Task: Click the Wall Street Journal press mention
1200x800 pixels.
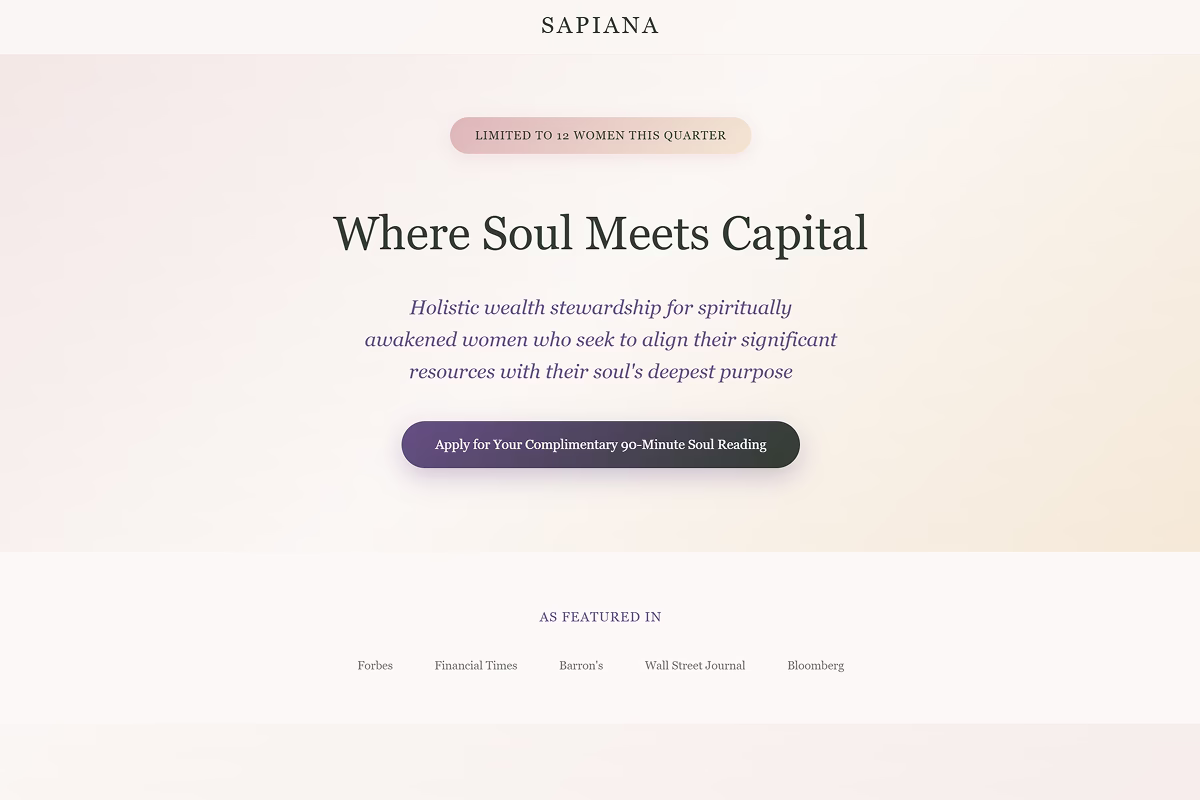Action: click(x=695, y=665)
